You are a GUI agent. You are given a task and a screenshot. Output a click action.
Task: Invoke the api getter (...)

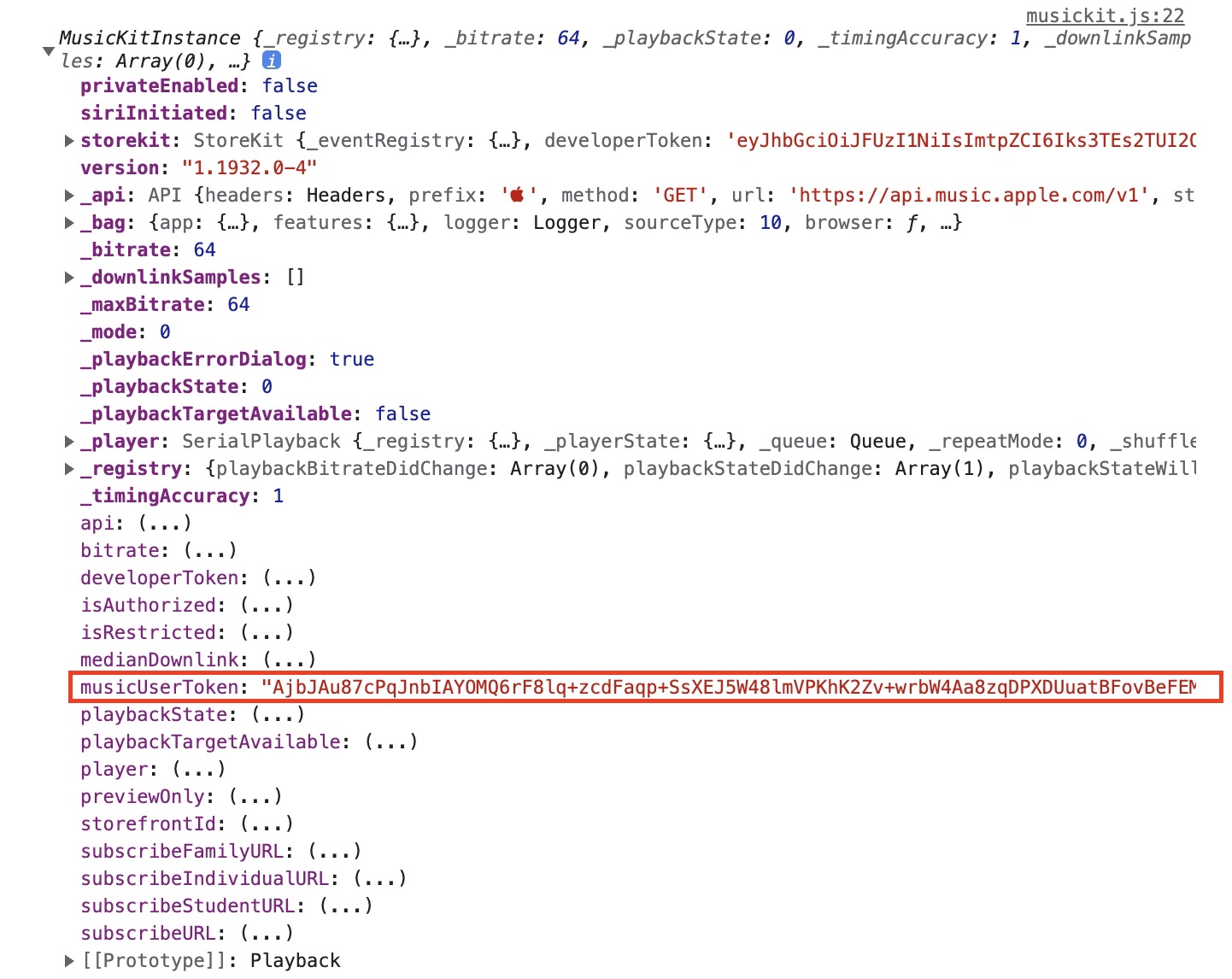pos(164,523)
